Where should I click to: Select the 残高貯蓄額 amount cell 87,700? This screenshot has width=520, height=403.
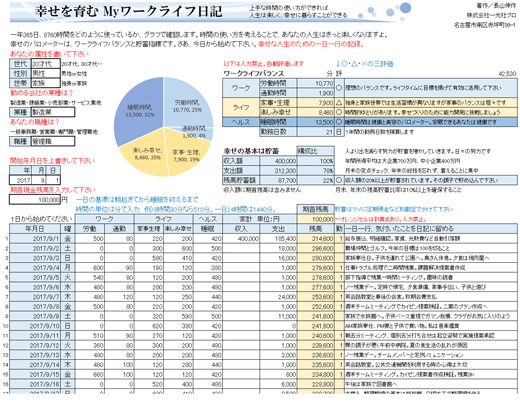click(278, 180)
